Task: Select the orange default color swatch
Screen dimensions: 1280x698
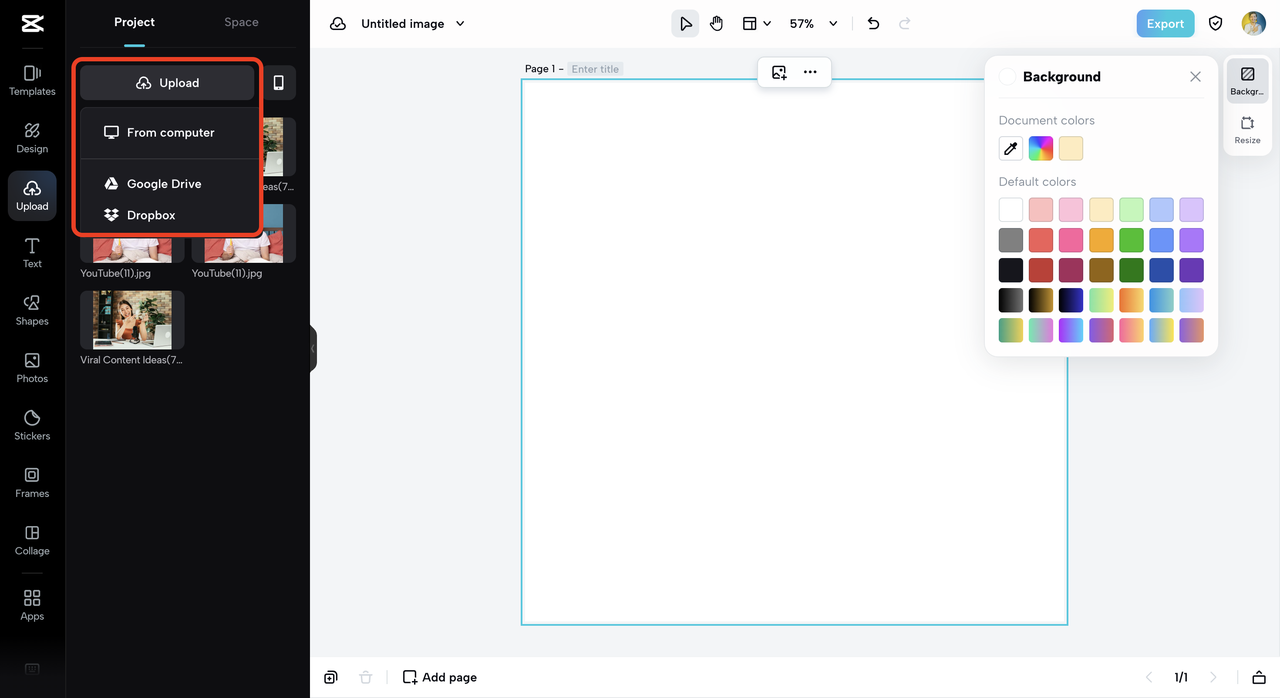Action: click(1101, 240)
